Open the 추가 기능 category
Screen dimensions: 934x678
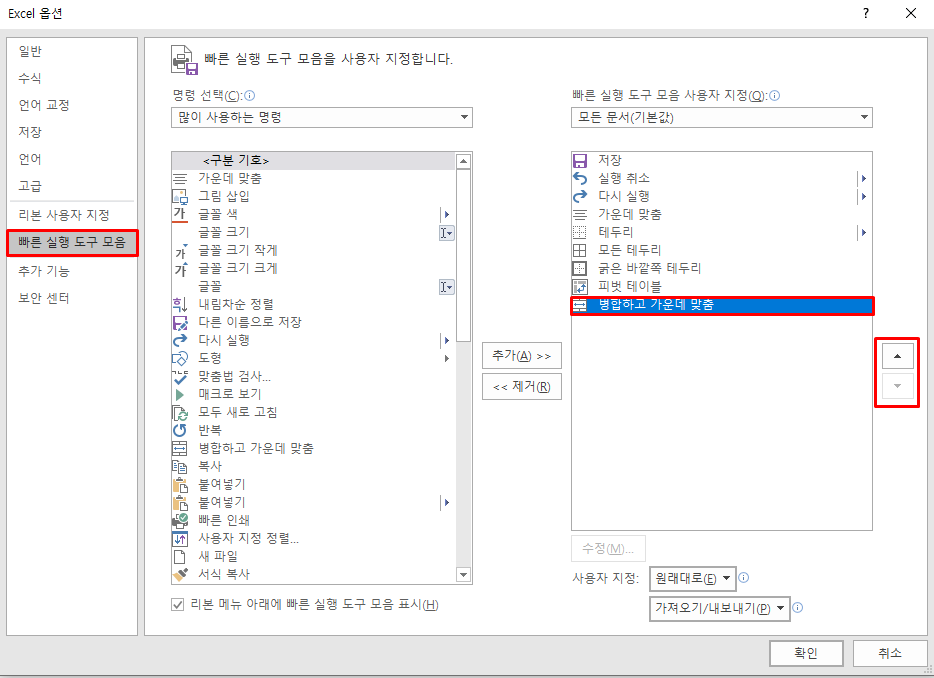click(x=43, y=271)
